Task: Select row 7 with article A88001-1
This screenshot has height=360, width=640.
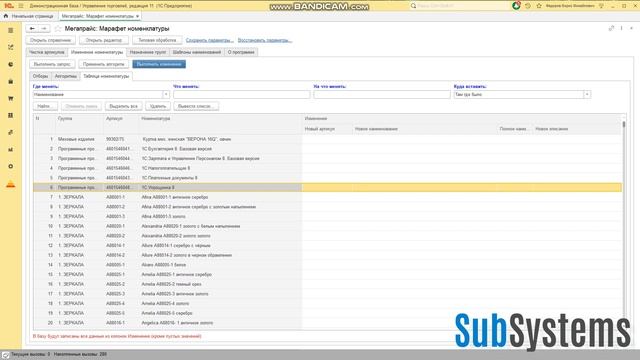Action: click(x=327, y=197)
